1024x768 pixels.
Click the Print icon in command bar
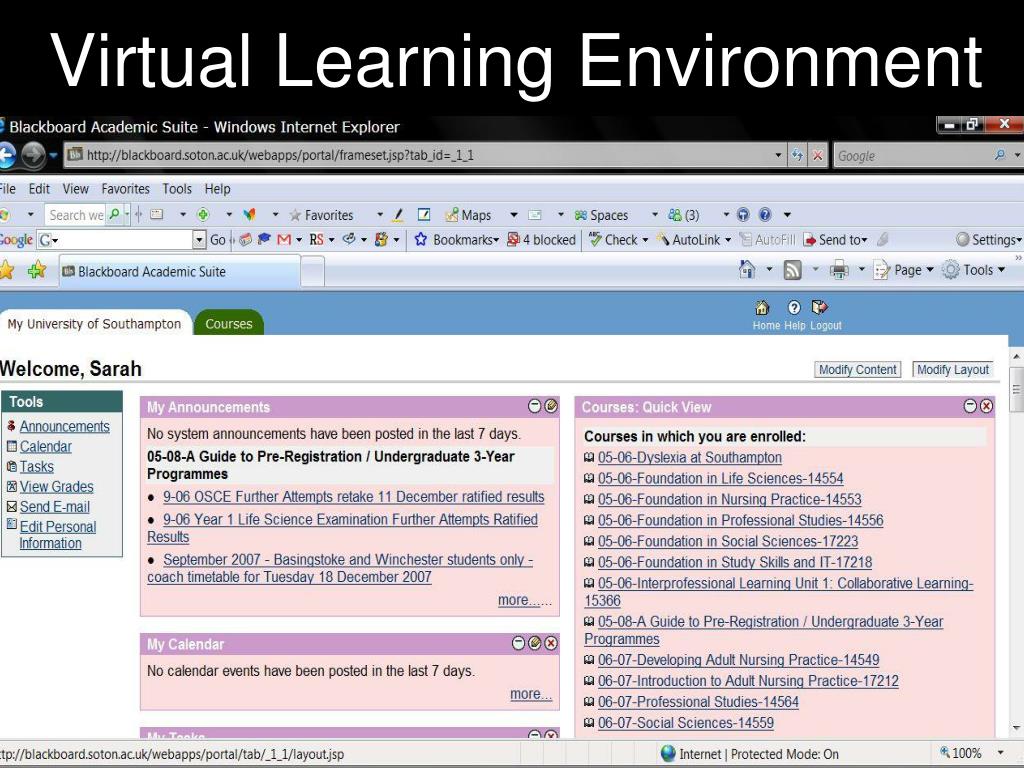(x=839, y=270)
